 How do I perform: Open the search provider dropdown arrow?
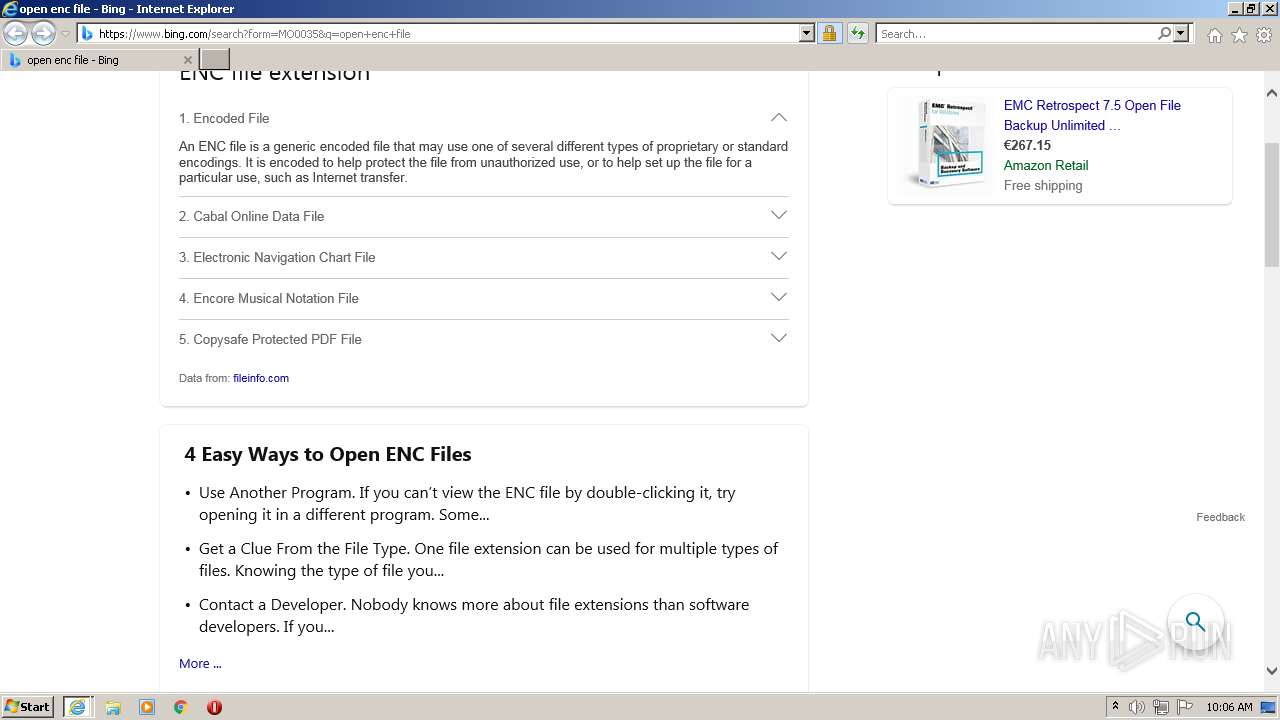1181,34
